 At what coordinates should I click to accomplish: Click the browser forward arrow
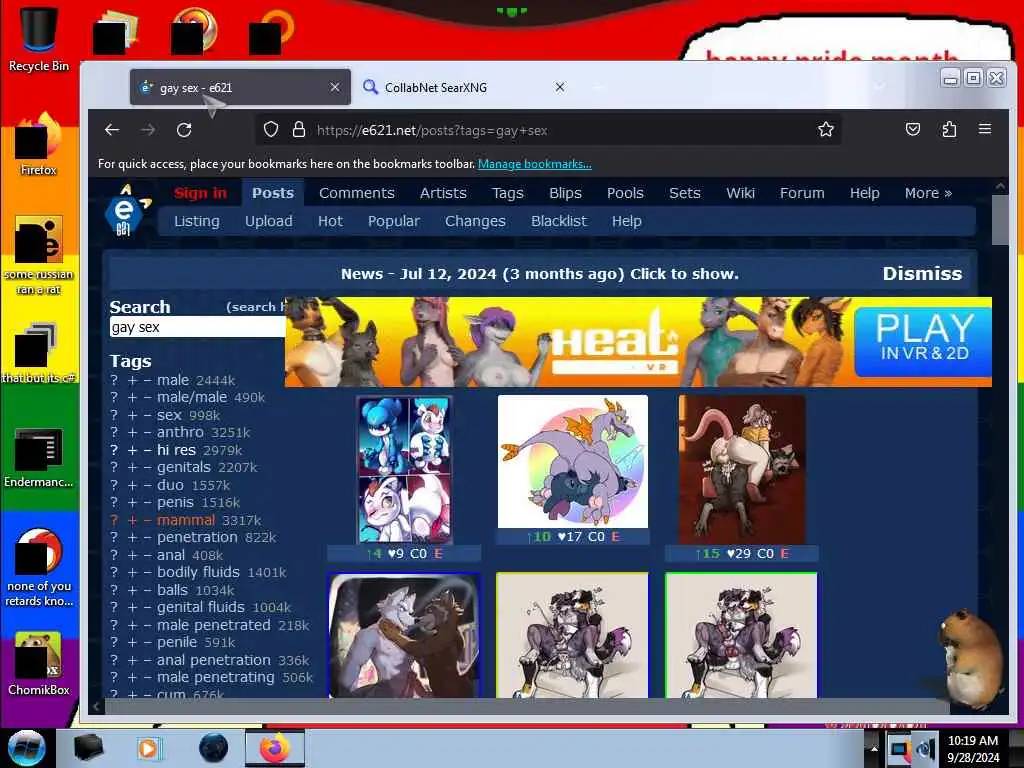pos(148,130)
